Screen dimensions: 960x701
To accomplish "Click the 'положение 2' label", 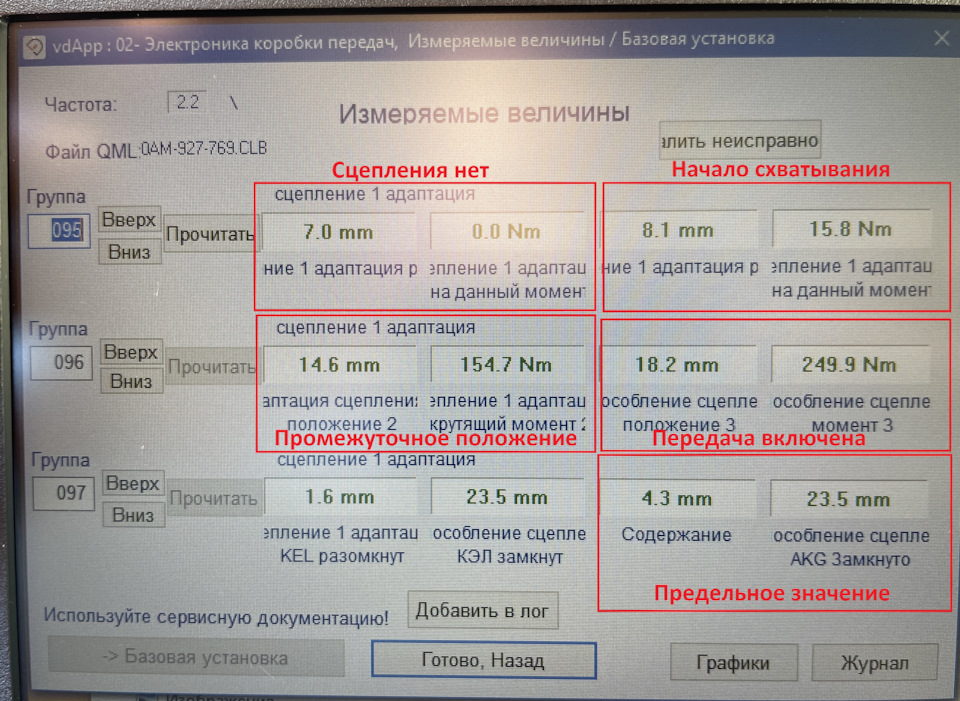I will tap(342, 423).
